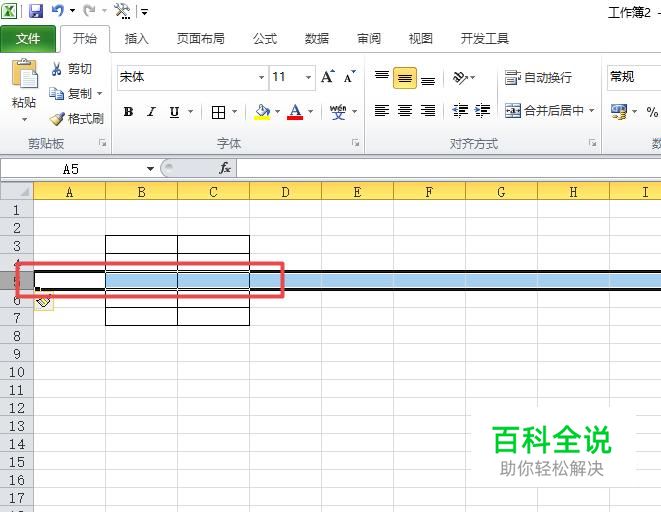Open the fill color dropdown arrow
This screenshot has width=661, height=512.
277,112
